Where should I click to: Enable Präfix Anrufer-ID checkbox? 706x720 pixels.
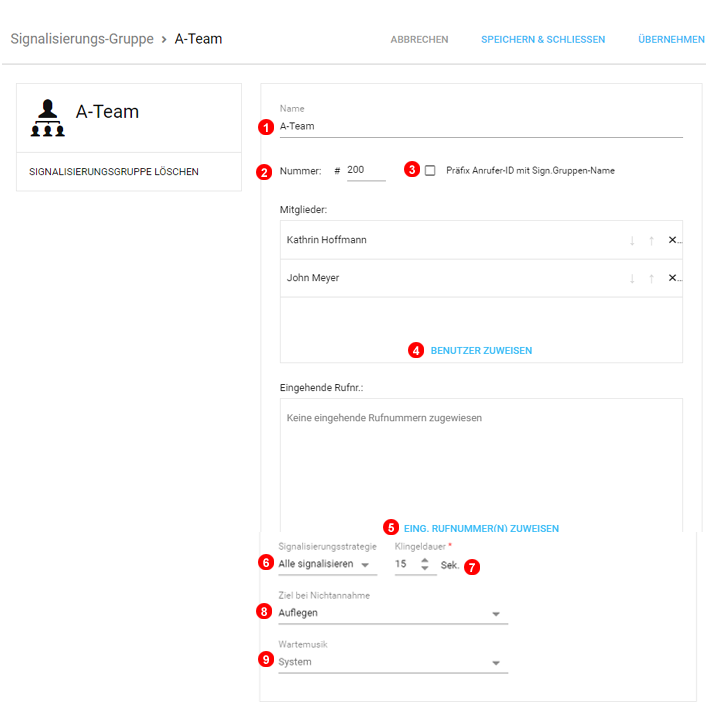point(430,171)
